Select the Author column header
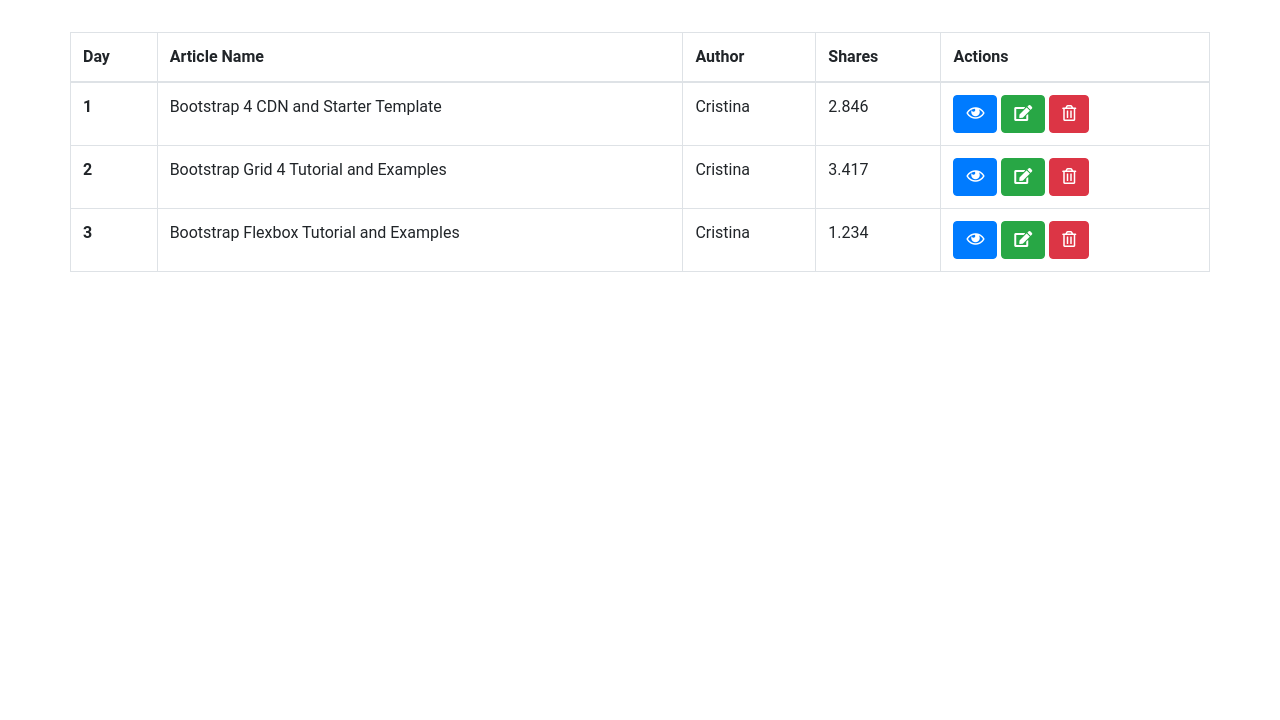The width and height of the screenshot is (1280, 720). 720,57
